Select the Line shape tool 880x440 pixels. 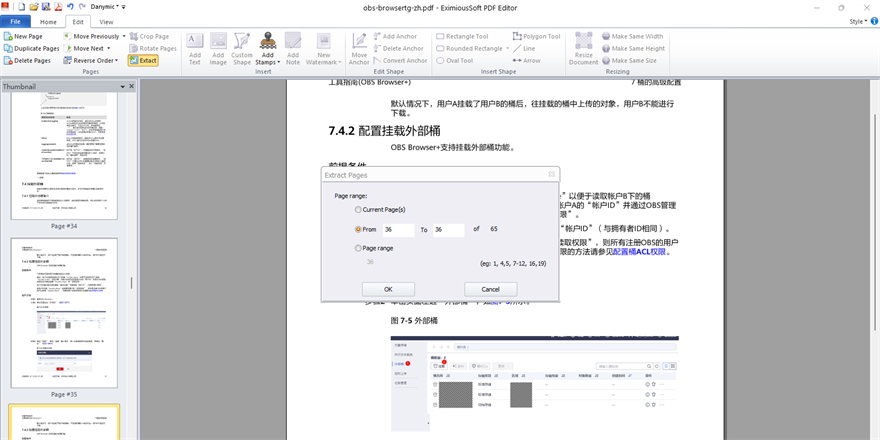pyautogui.click(x=524, y=48)
